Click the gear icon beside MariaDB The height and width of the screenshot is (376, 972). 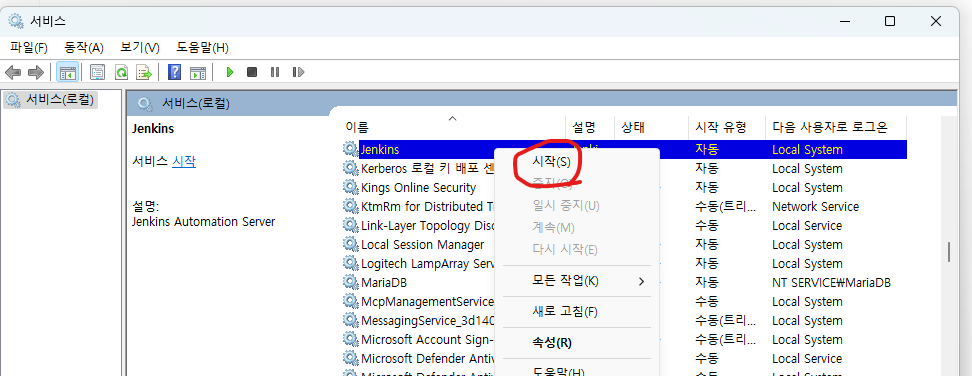[x=351, y=282]
